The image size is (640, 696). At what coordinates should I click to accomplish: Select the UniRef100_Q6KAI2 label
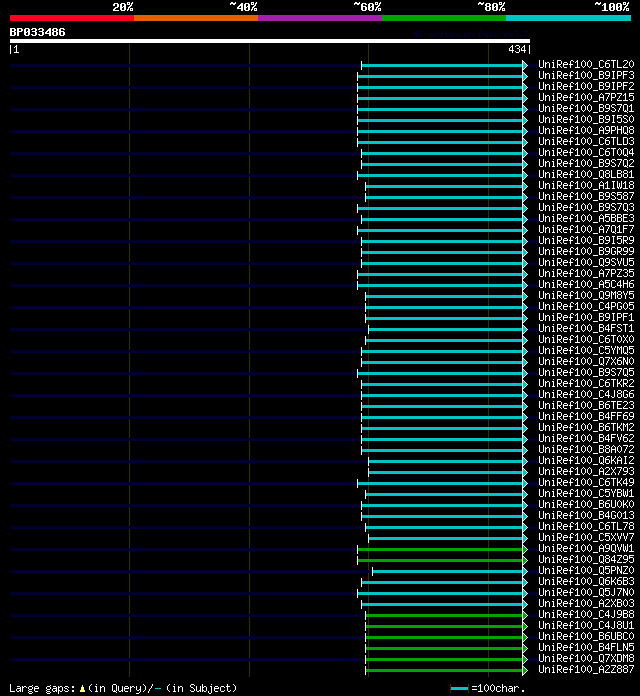586,460
